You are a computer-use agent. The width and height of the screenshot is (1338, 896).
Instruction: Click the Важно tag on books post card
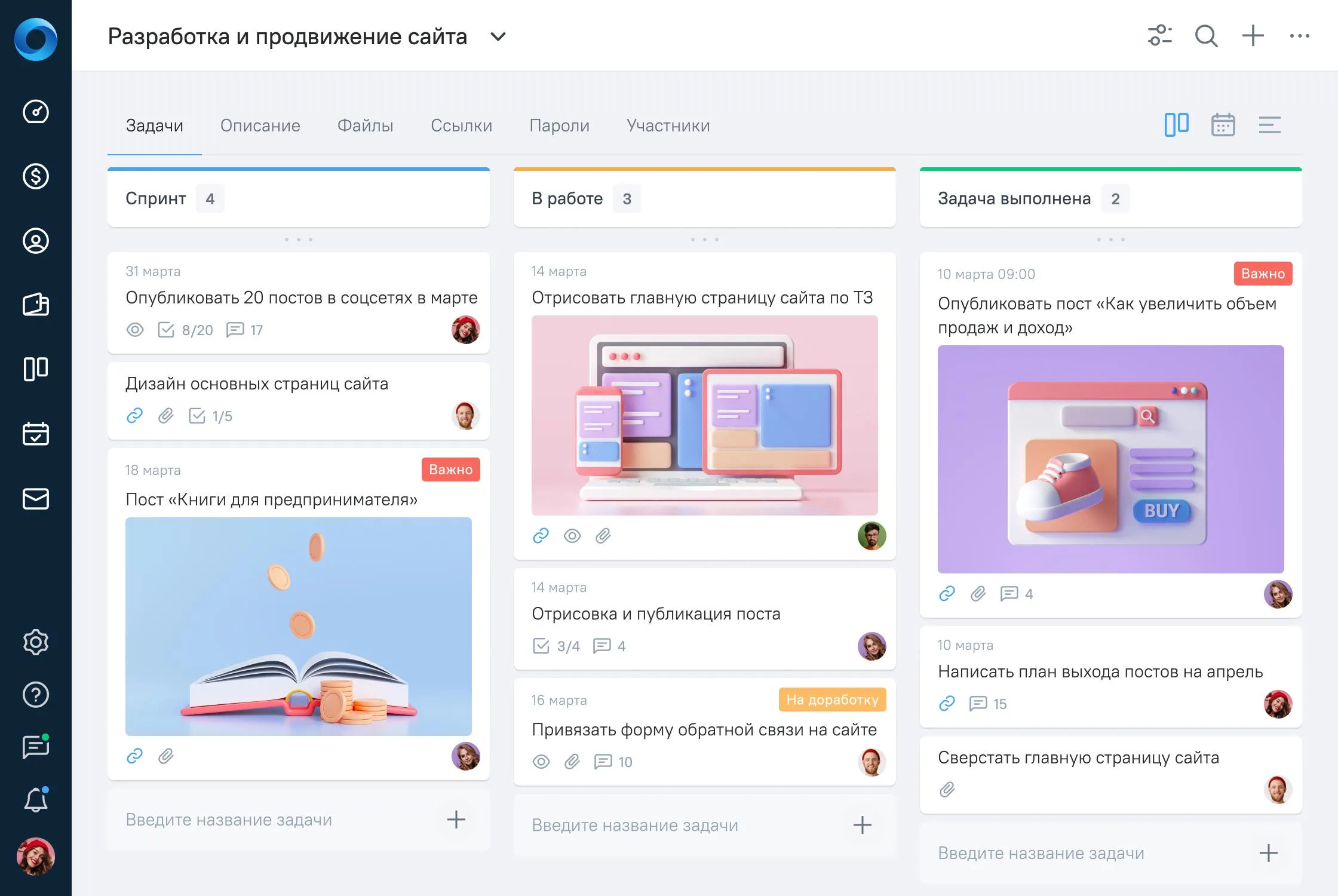[x=450, y=470]
